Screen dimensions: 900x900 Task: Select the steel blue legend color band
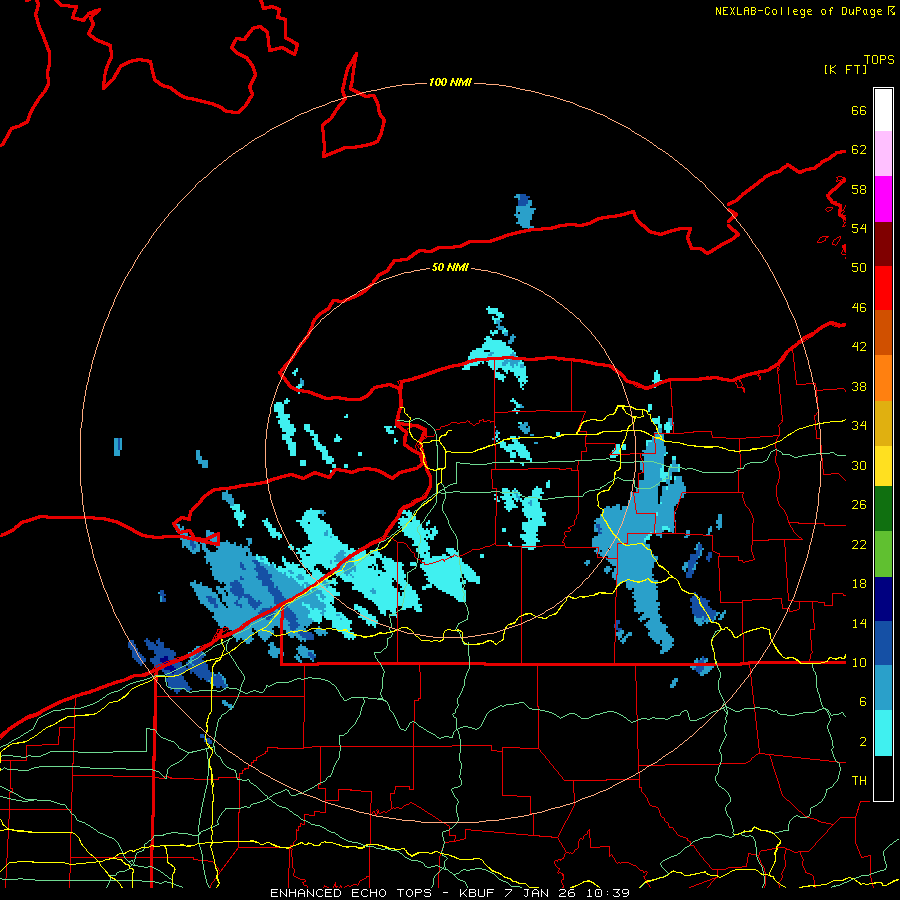click(x=883, y=688)
